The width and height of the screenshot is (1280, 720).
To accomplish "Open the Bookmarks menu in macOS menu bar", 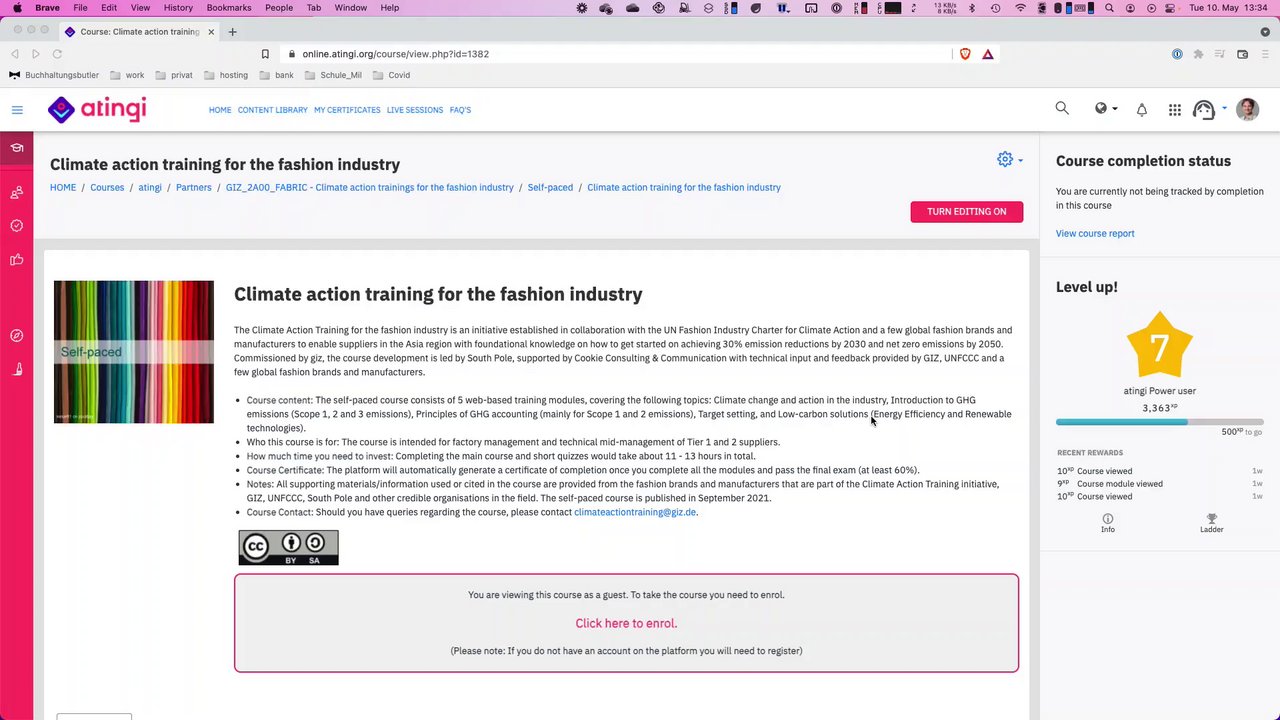I will pyautogui.click(x=229, y=8).
